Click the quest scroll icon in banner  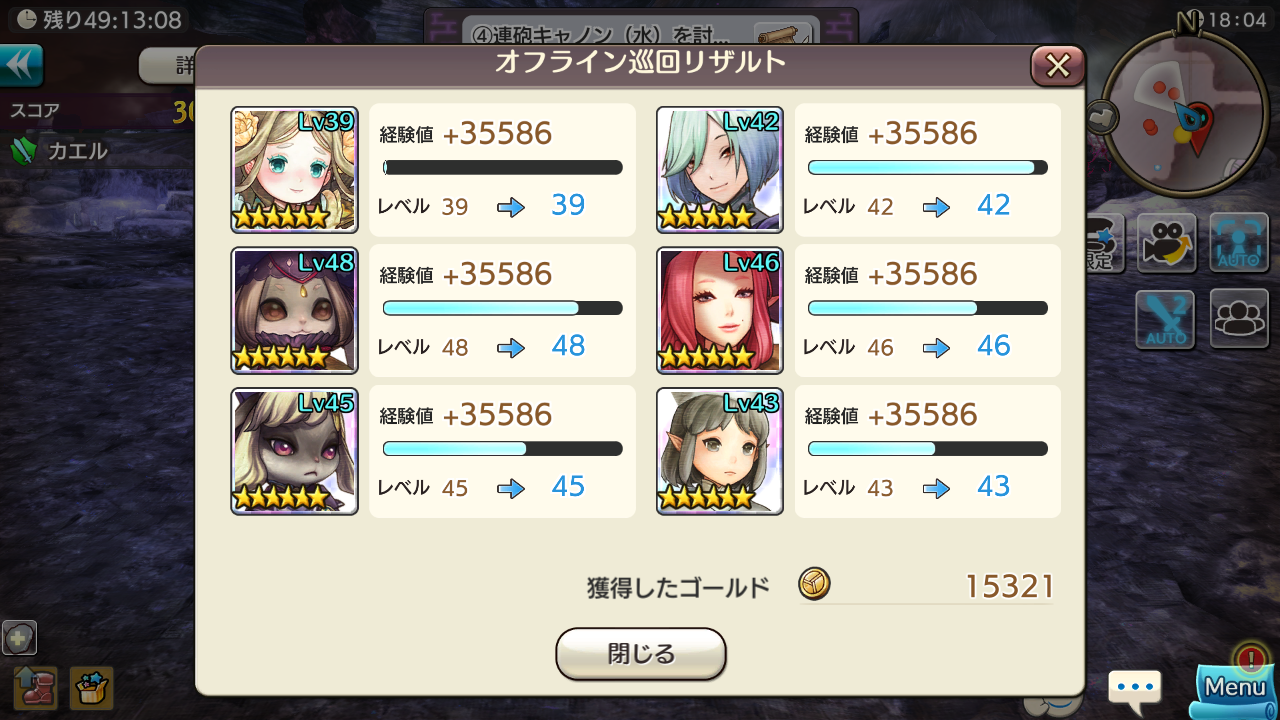point(783,34)
